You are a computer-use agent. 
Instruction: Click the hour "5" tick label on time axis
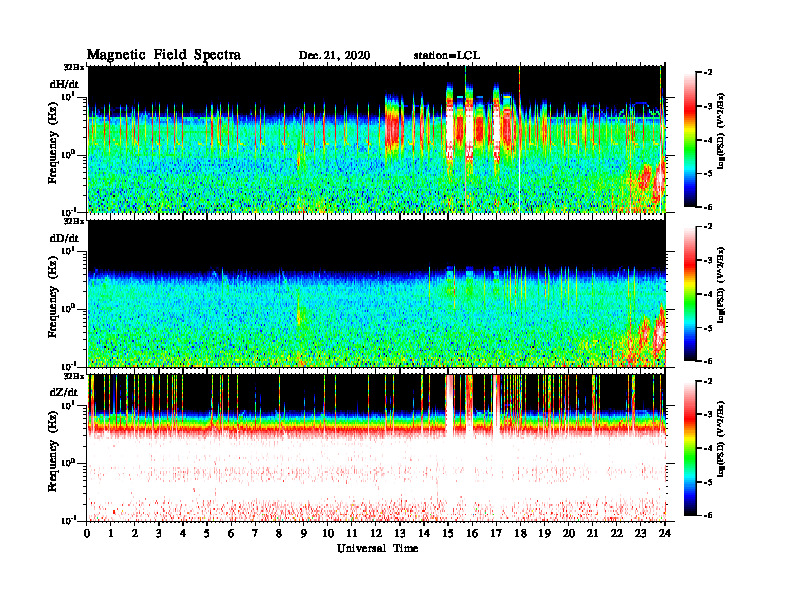pos(207,534)
